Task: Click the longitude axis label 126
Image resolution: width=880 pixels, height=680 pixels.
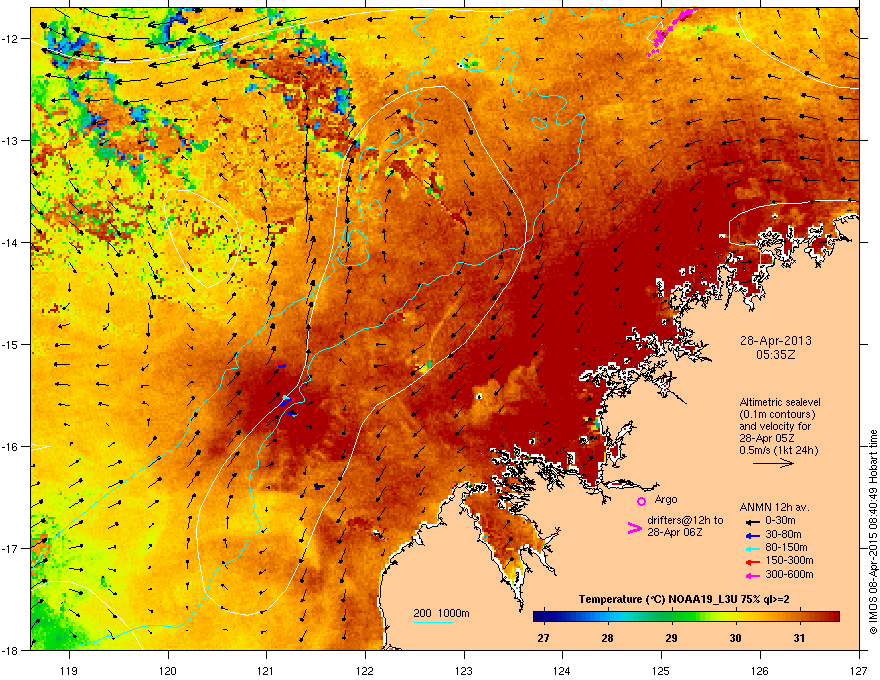Action: [x=760, y=670]
